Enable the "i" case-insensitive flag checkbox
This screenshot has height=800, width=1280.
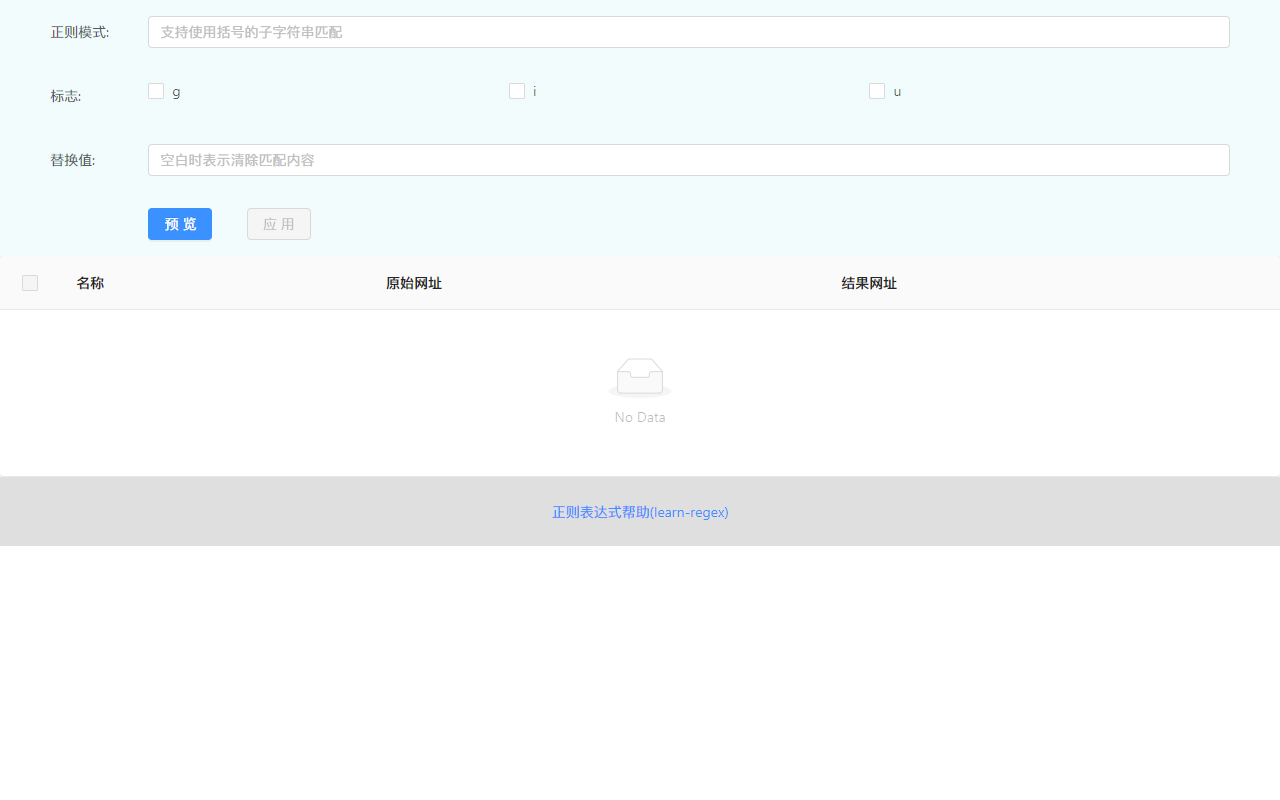pos(517,90)
